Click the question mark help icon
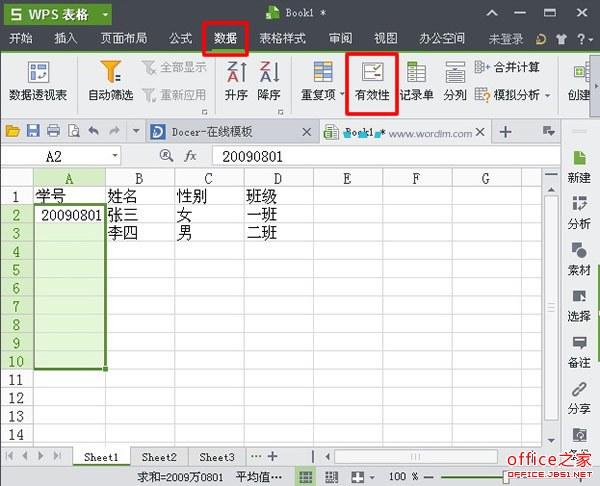This screenshot has width=600, height=486. pyautogui.click(x=581, y=39)
